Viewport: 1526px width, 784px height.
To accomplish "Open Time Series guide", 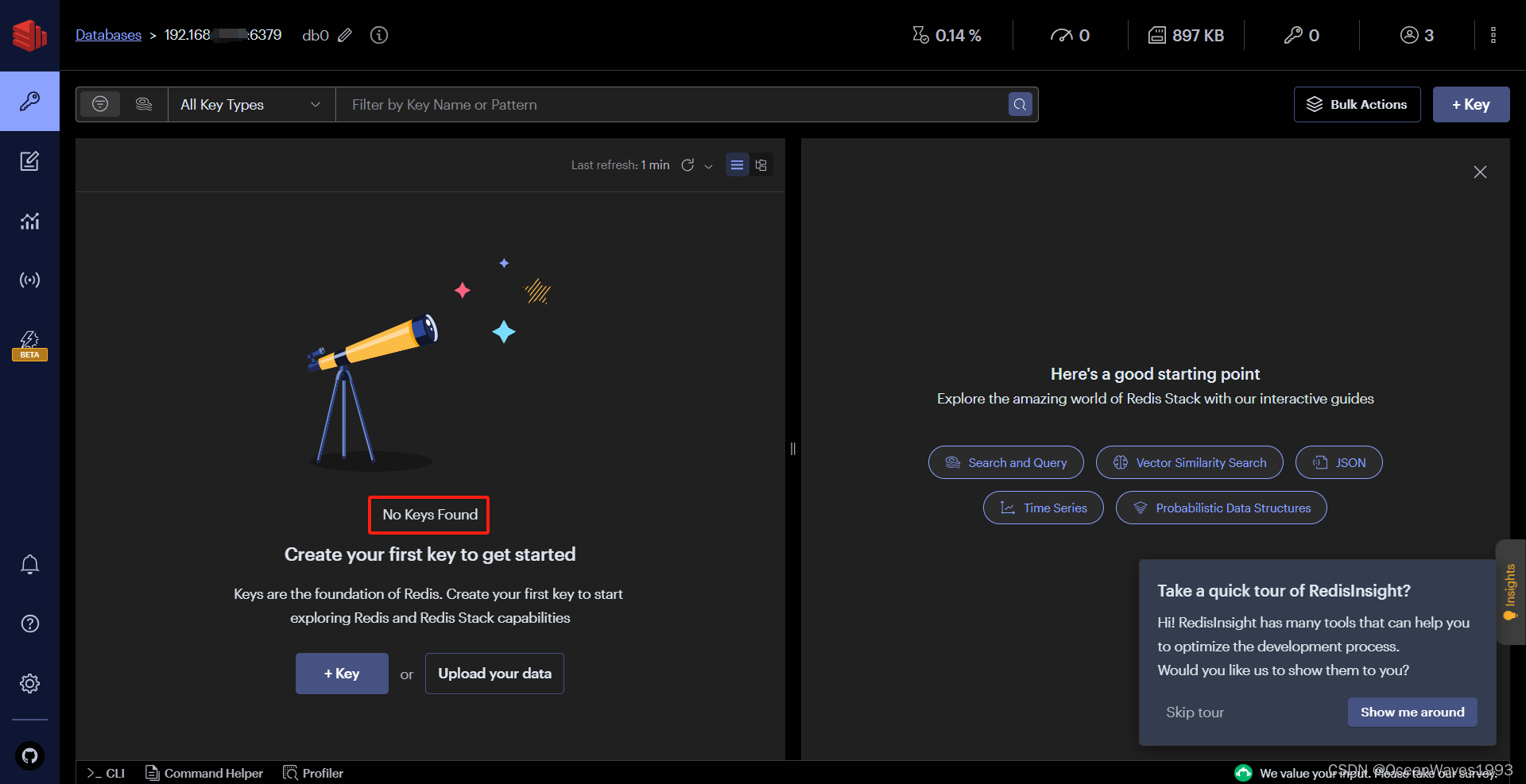I will point(1043,508).
